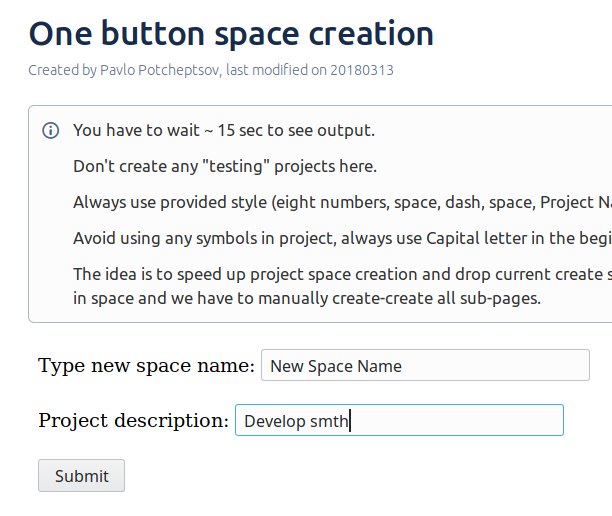The image size is (612, 516).
Task: Click the info circle icon
Action: (x=51, y=130)
